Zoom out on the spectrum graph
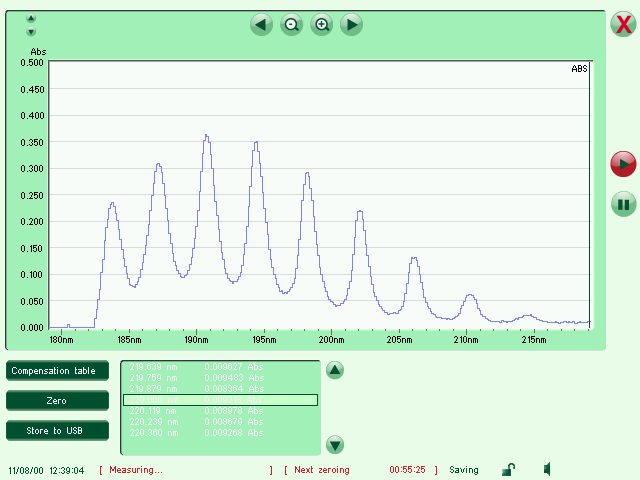Screen dimensions: 640x480 click(292, 25)
